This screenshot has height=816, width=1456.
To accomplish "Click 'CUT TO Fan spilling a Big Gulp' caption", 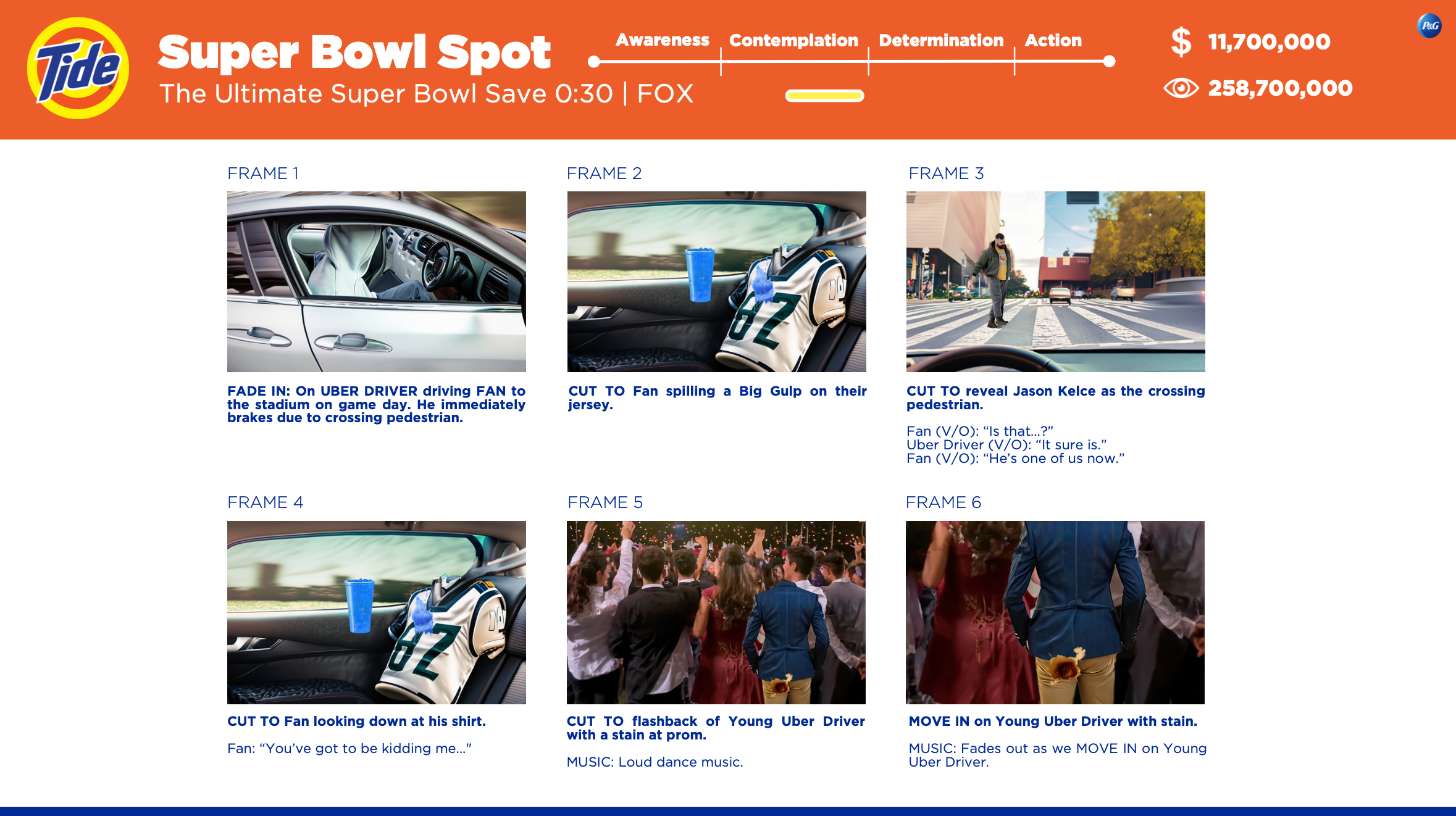I will coord(718,398).
